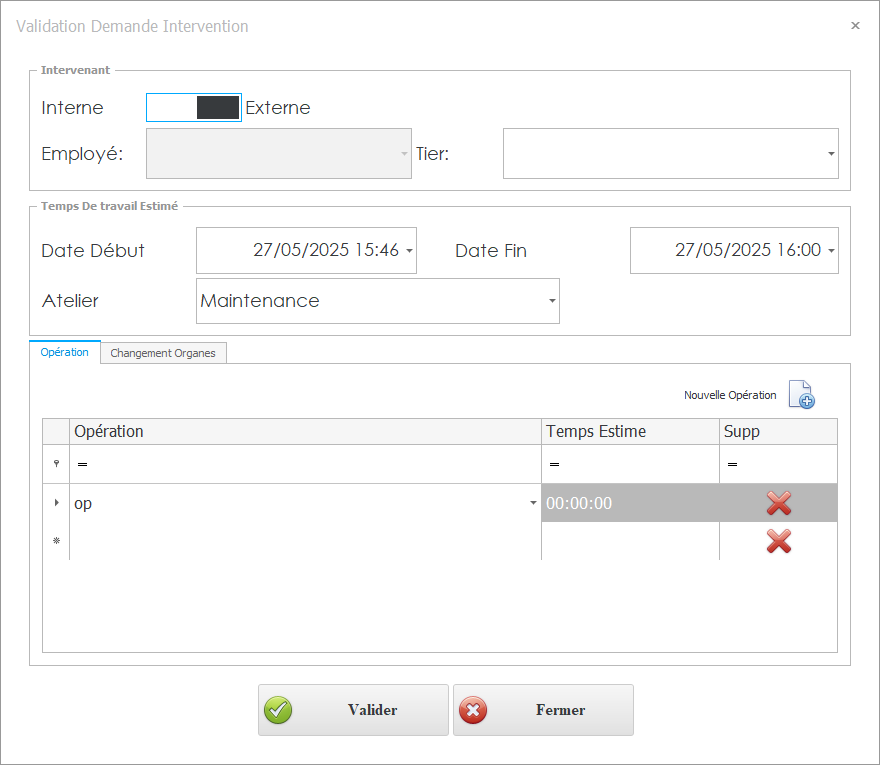
Task: Open the Tier dropdown
Action: click(x=830, y=154)
